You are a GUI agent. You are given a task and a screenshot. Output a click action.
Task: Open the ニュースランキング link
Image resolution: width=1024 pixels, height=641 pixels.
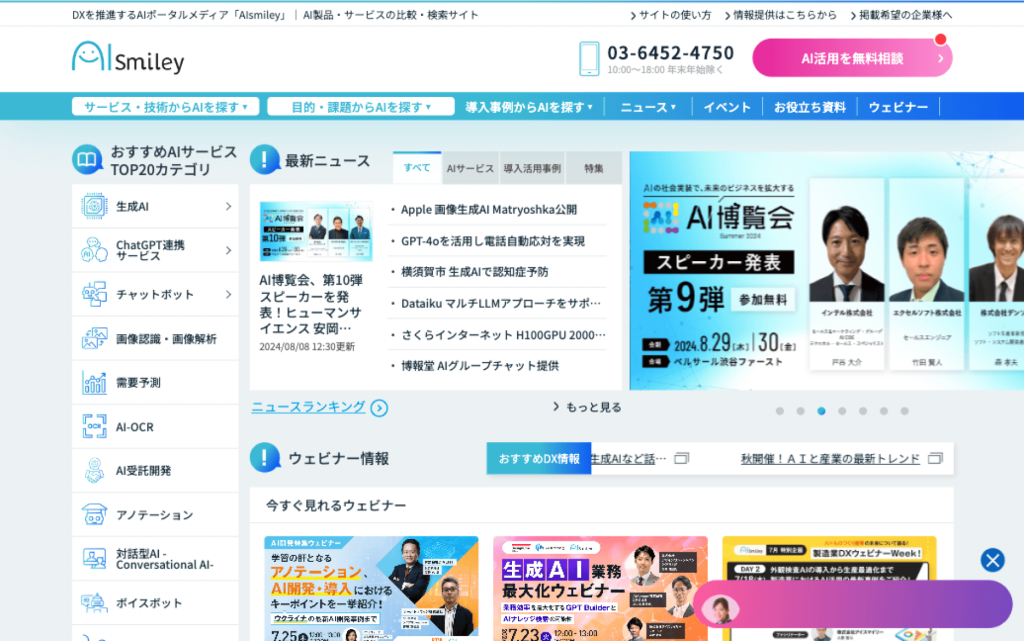point(318,407)
